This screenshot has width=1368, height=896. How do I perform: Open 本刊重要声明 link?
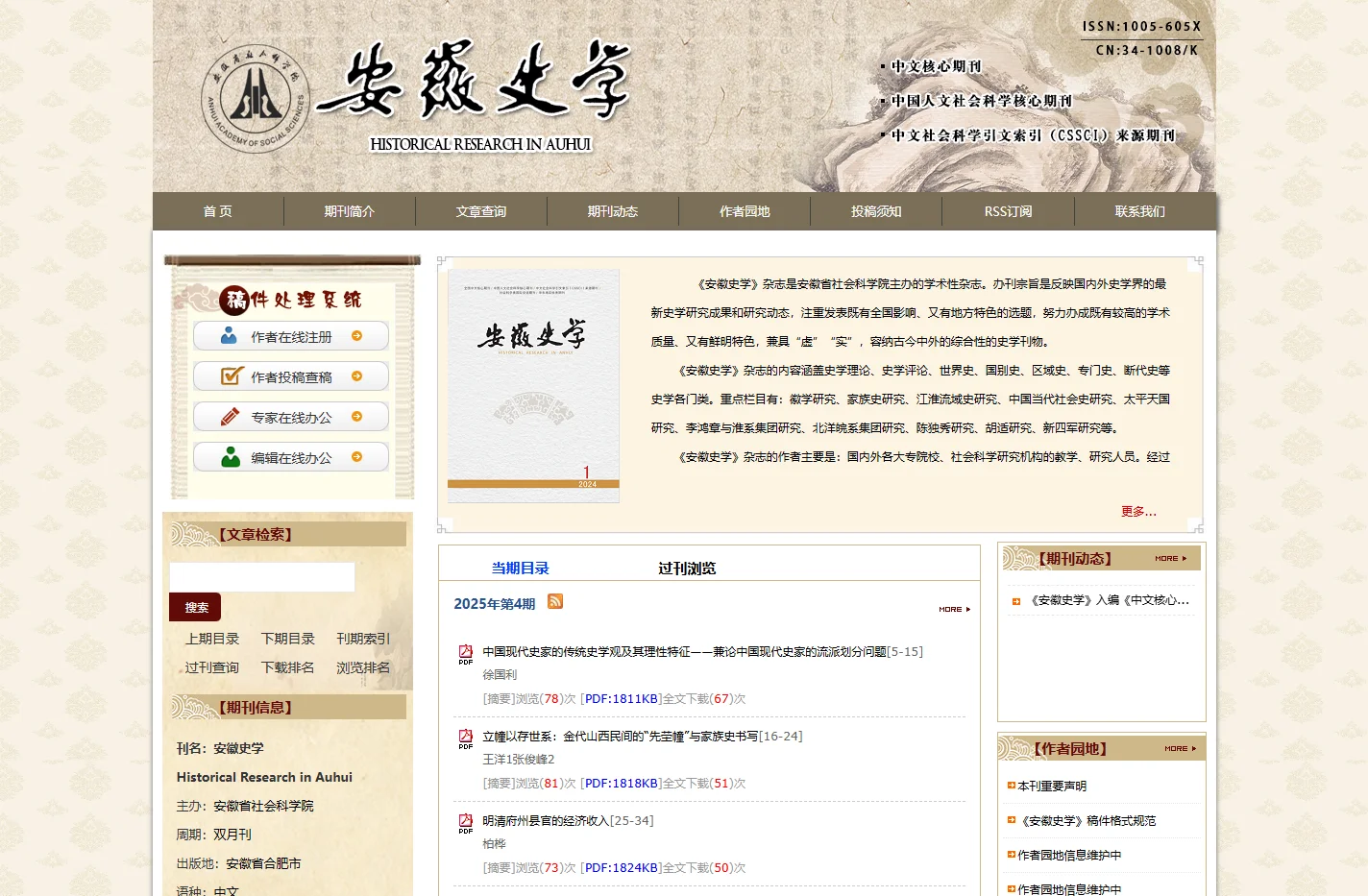pos(1052,786)
